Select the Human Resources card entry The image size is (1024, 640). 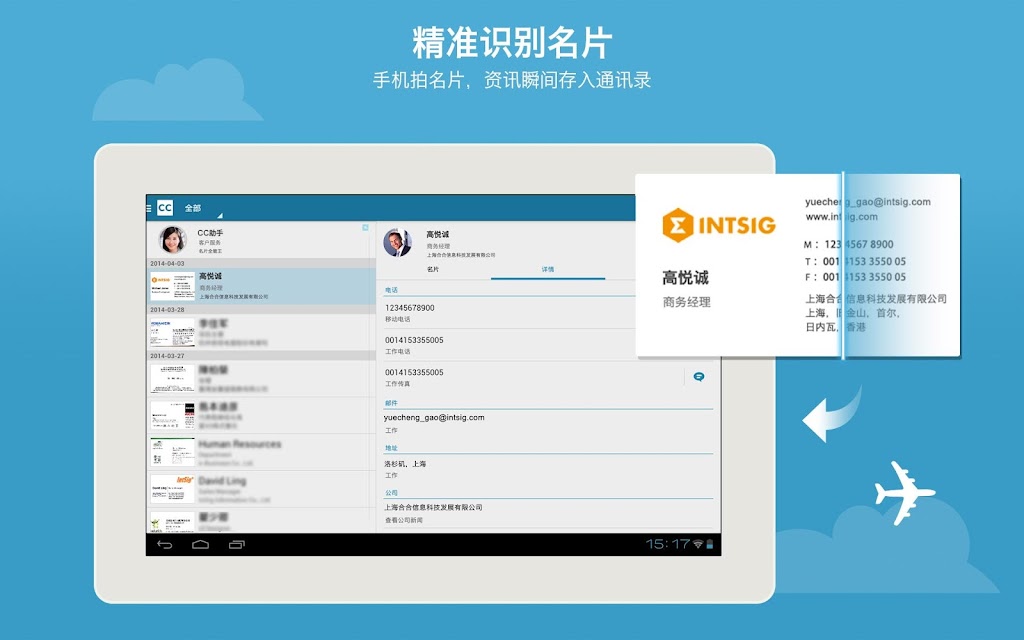pos(261,452)
